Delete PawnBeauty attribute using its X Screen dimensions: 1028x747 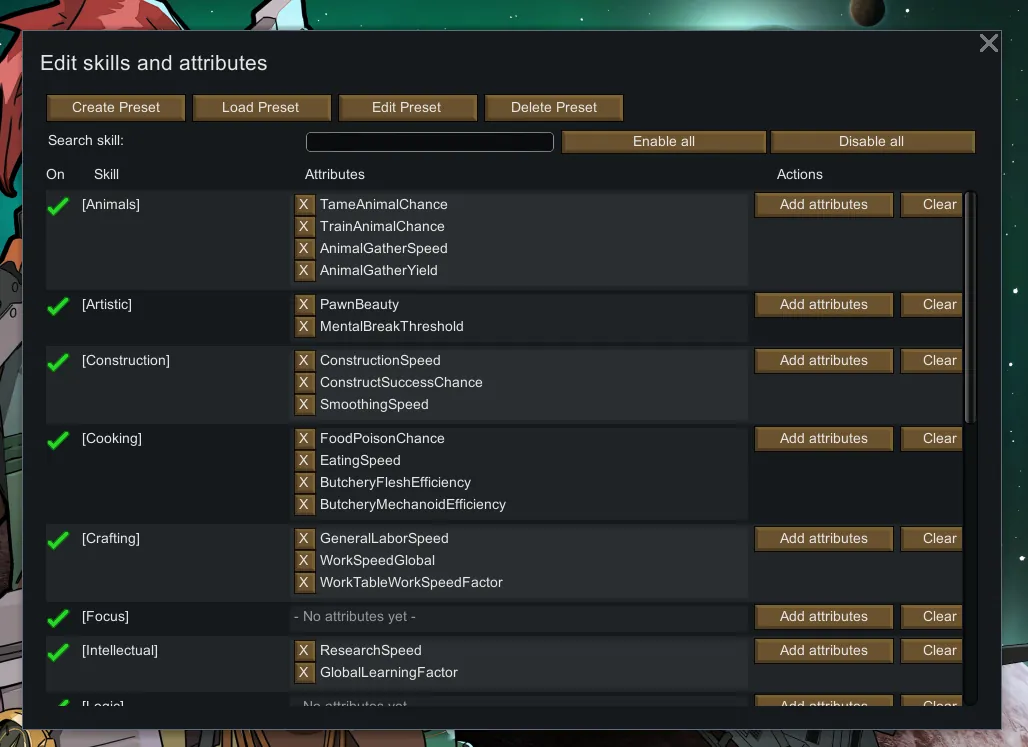pos(305,304)
